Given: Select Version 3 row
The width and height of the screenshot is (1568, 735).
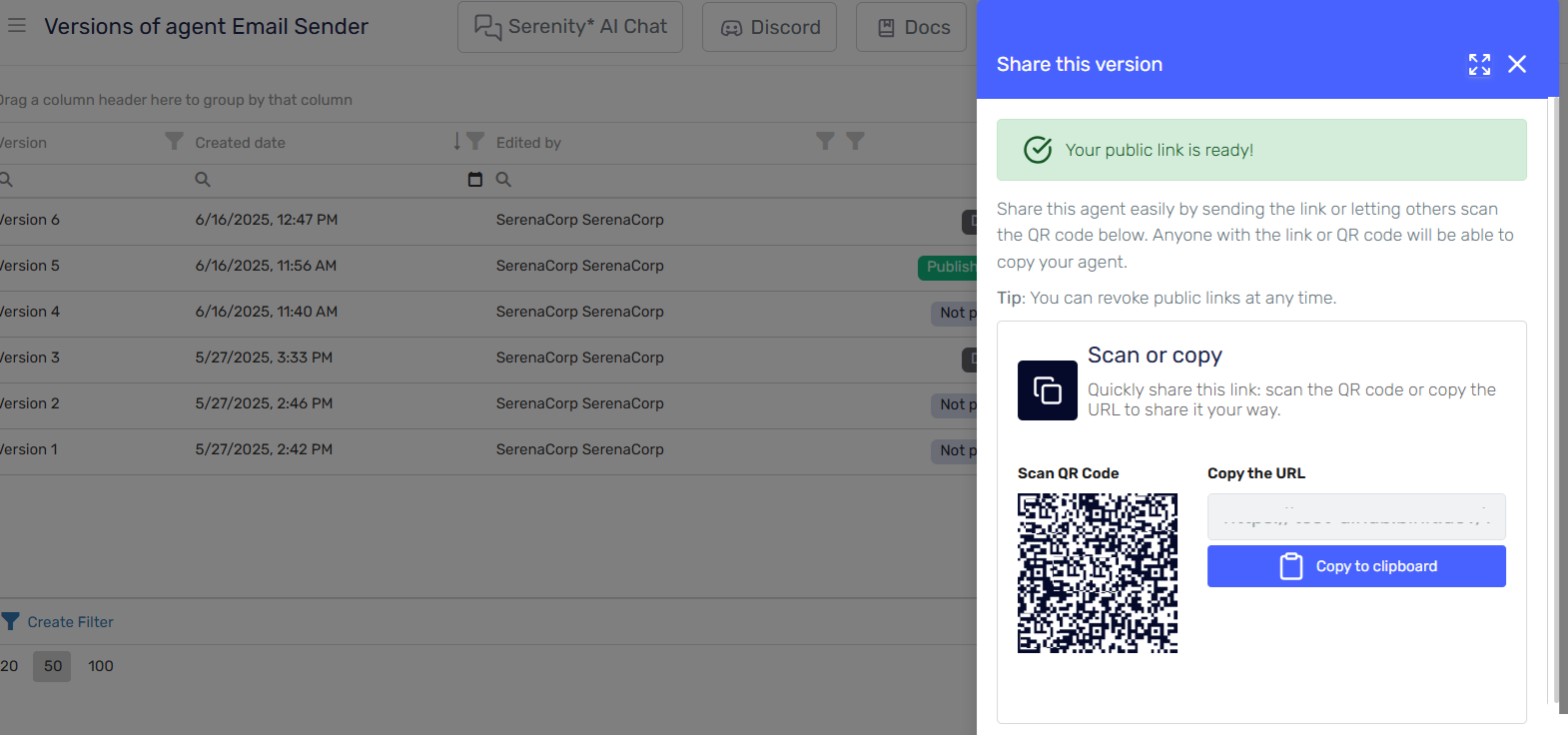Looking at the screenshot, I should tap(487, 359).
